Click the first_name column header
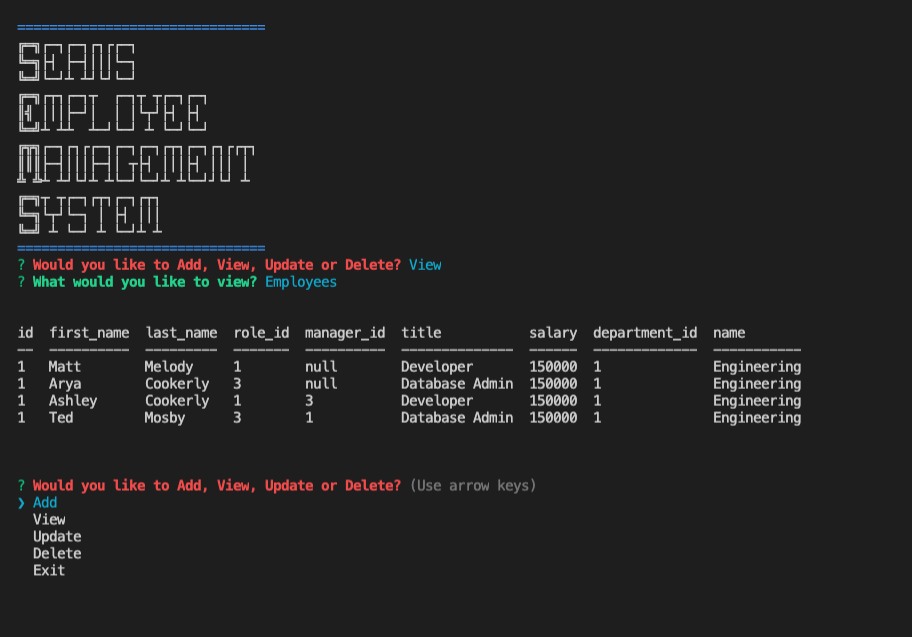Screen dimensions: 912x637 click(x=89, y=332)
